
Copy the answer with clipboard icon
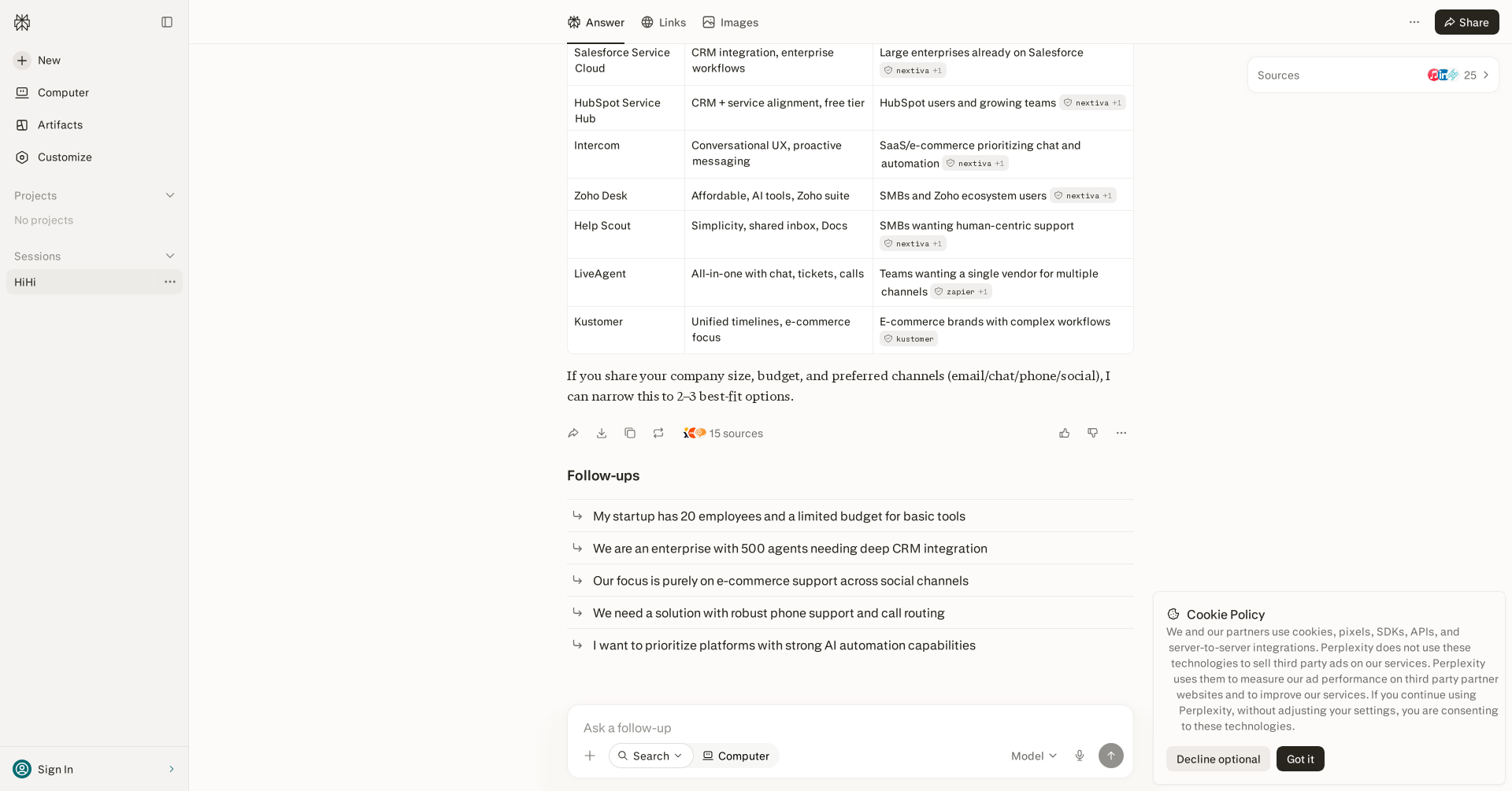(x=630, y=433)
